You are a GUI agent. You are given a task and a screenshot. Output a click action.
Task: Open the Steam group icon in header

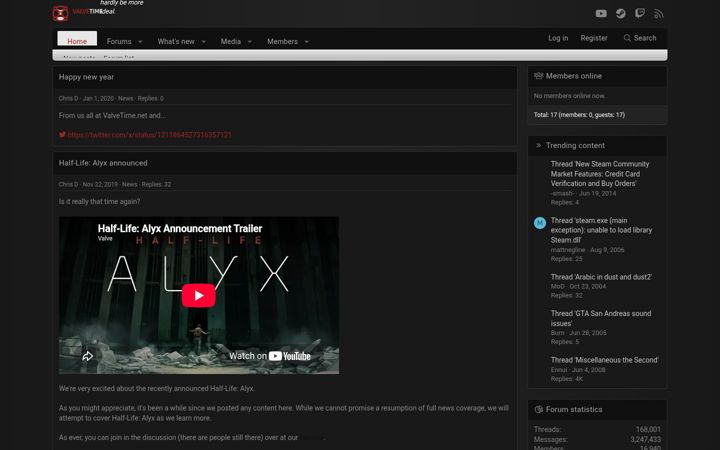[x=620, y=13]
